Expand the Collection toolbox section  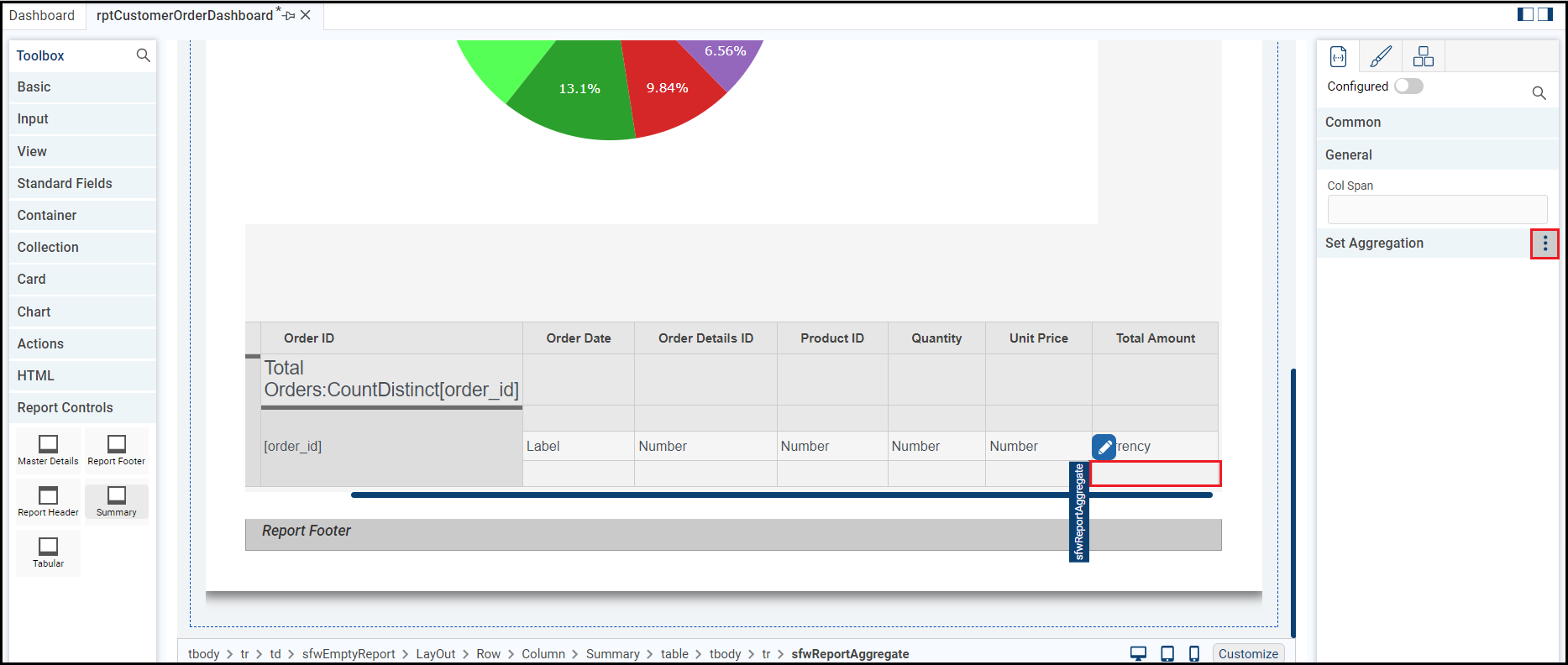coord(83,248)
